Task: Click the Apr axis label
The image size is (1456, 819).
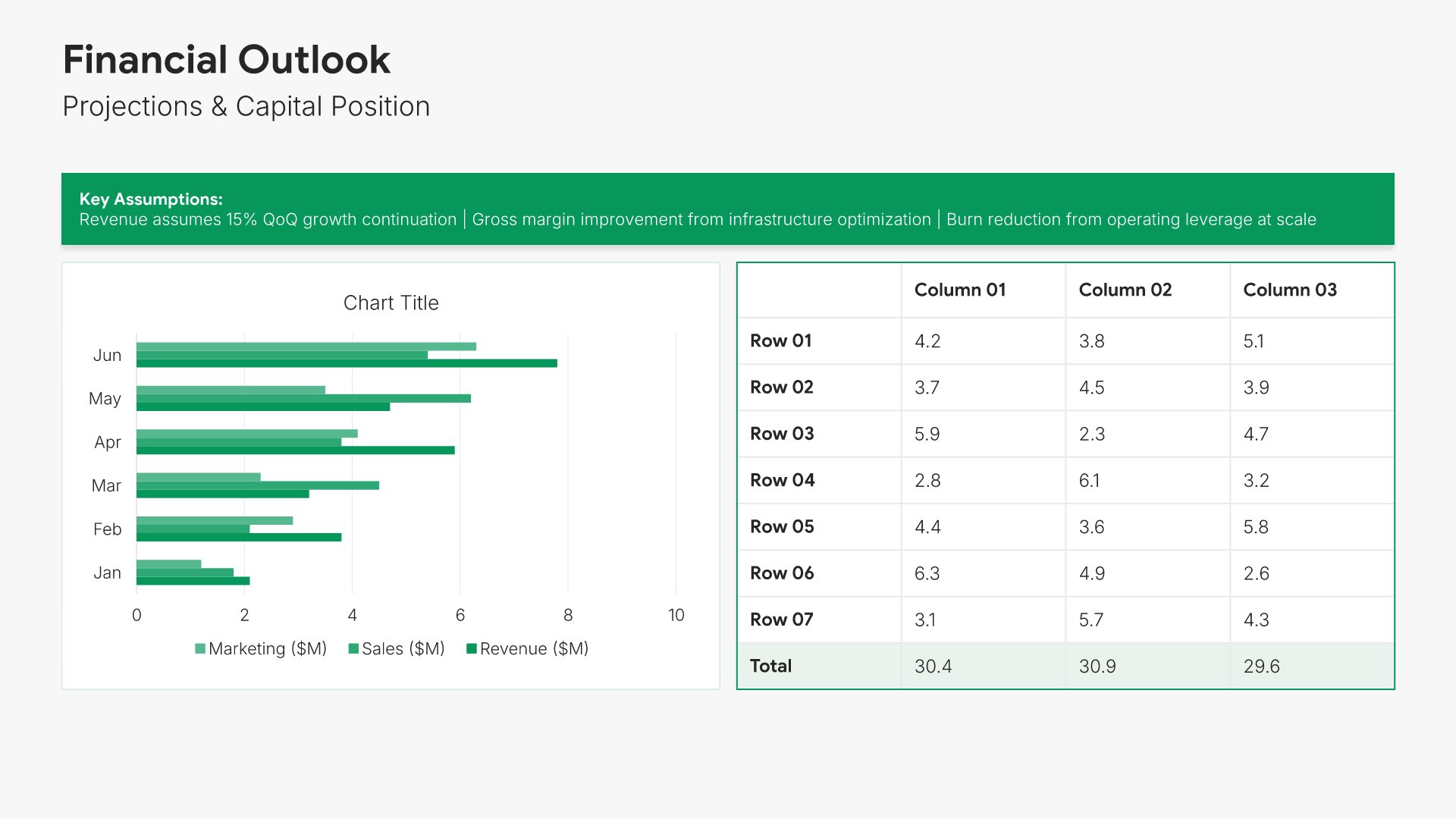Action: [x=108, y=442]
